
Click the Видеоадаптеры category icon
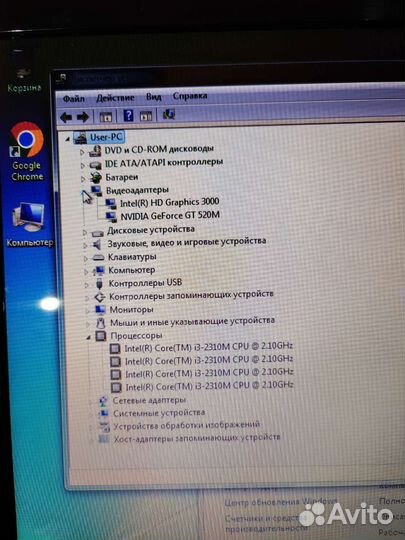click(x=96, y=190)
